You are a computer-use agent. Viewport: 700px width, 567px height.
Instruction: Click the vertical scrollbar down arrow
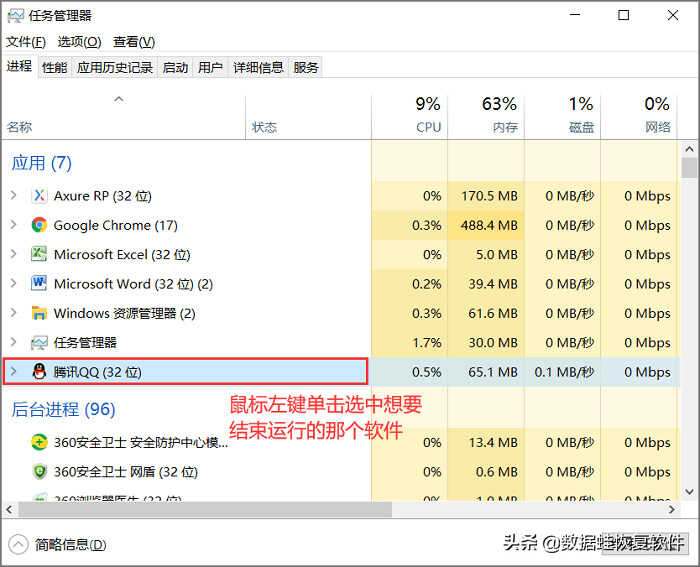pyautogui.click(x=689, y=492)
